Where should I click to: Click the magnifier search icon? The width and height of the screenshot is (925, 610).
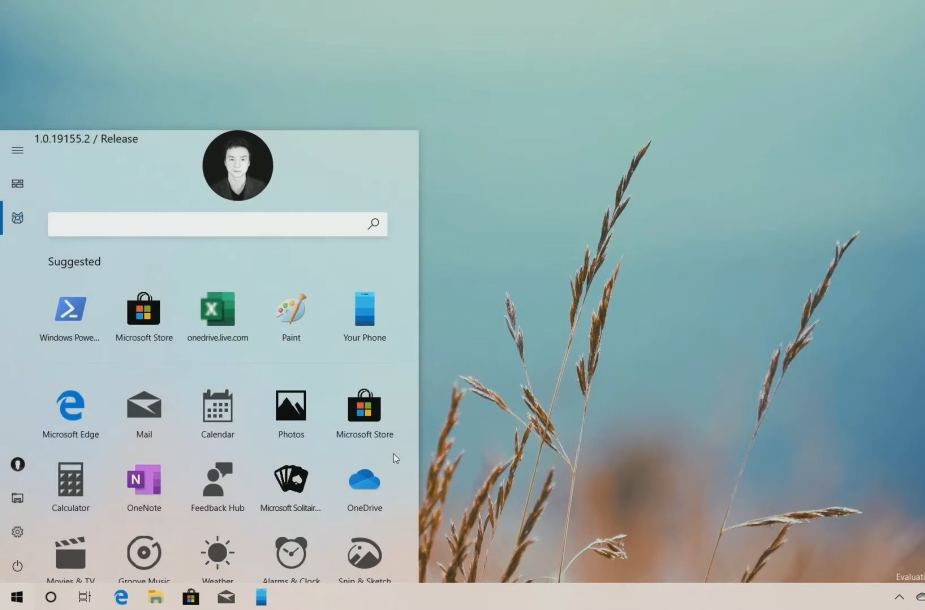(373, 224)
